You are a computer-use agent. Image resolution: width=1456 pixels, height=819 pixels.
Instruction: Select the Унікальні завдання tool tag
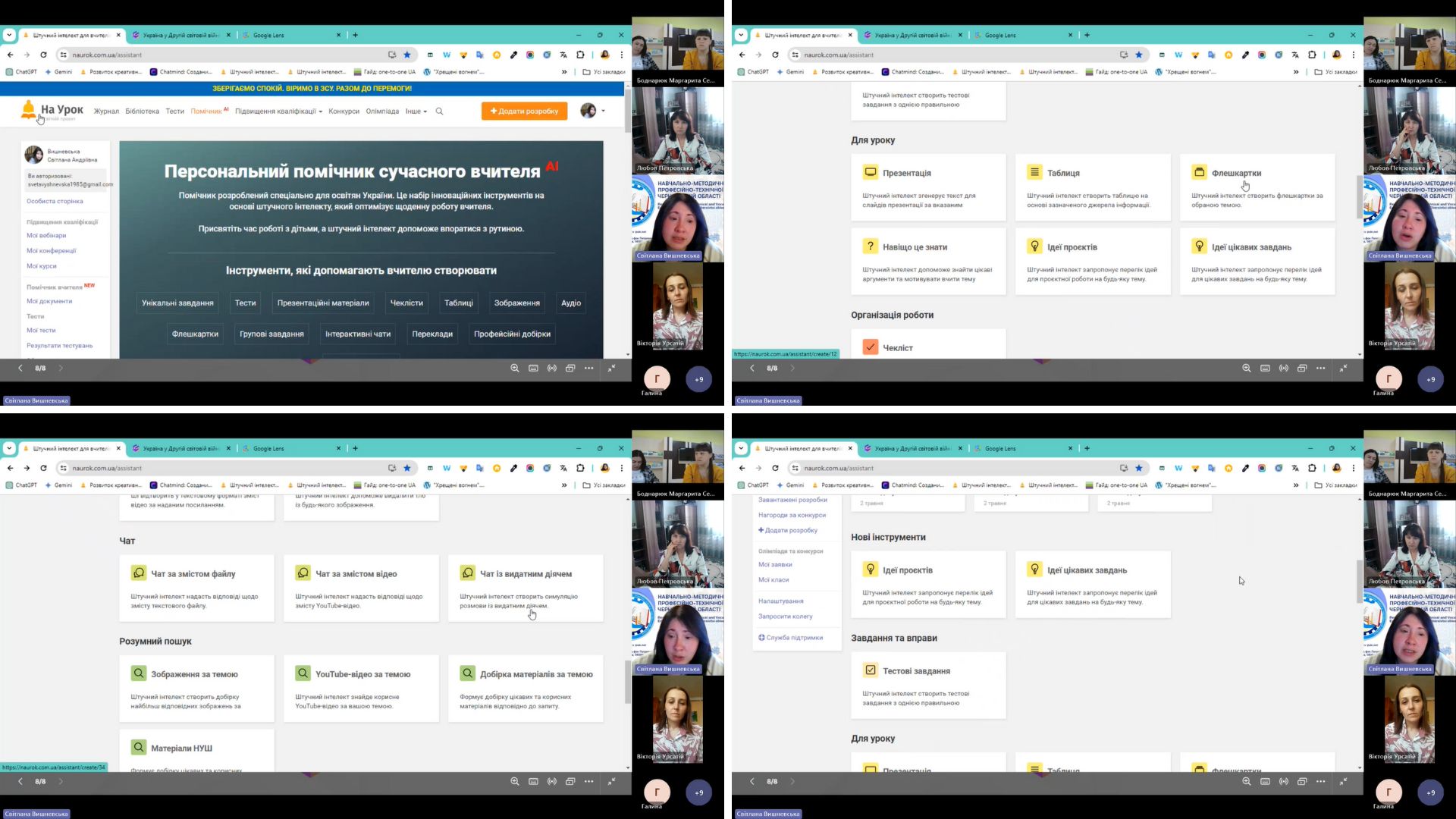coord(177,303)
